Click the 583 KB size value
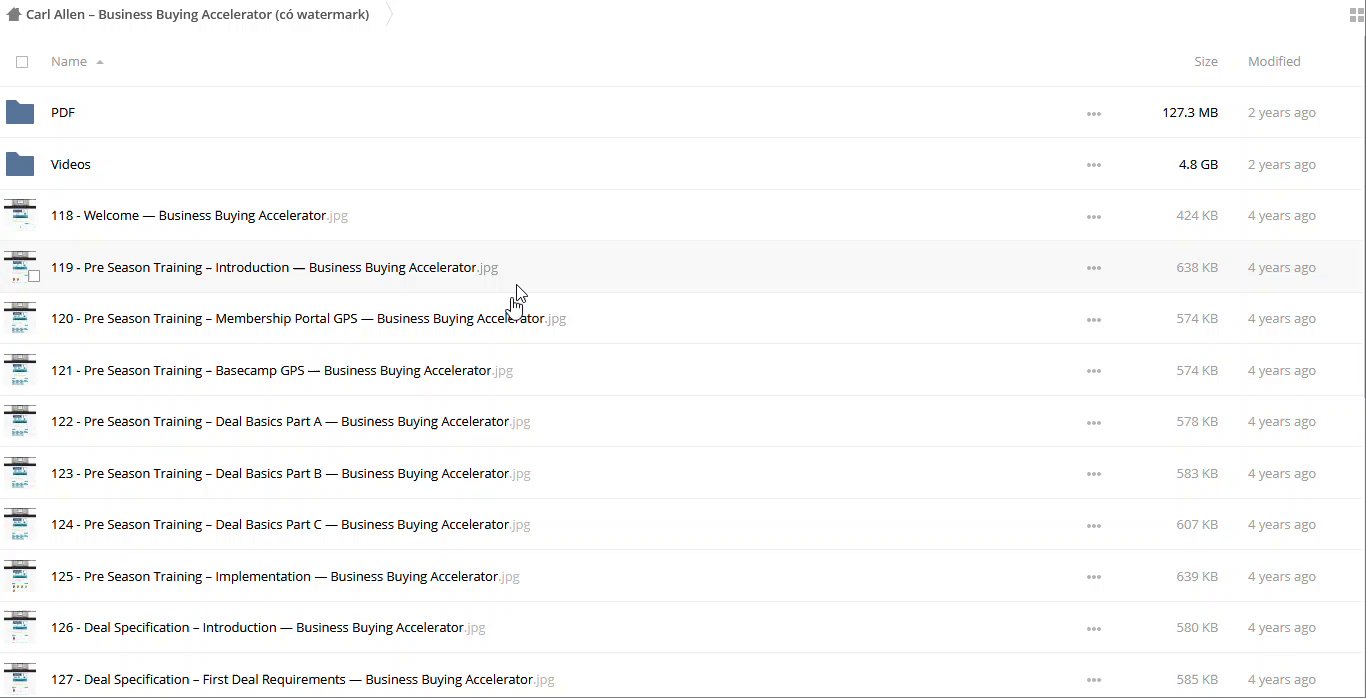Image resolution: width=1366 pixels, height=698 pixels. [x=1197, y=473]
